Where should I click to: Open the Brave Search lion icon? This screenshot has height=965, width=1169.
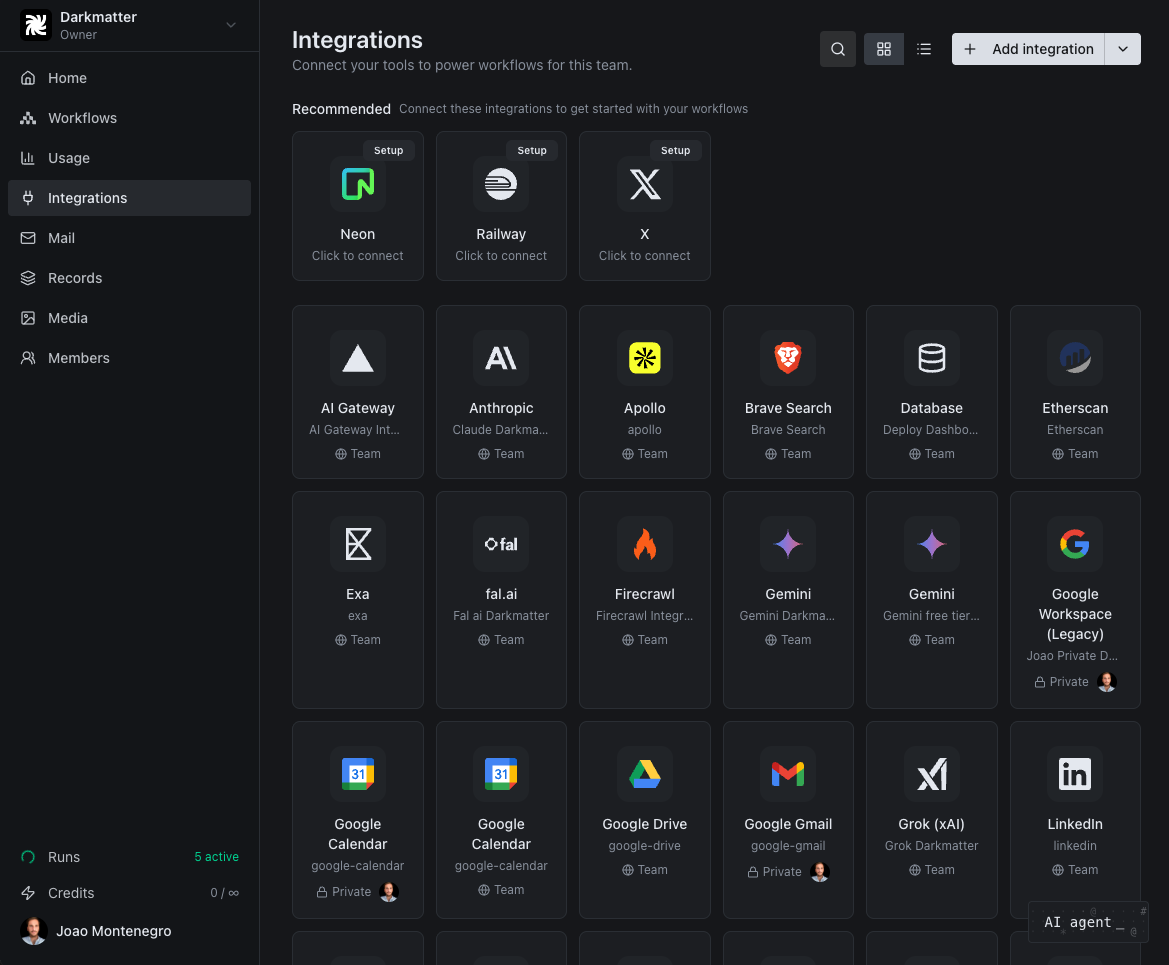(788, 358)
